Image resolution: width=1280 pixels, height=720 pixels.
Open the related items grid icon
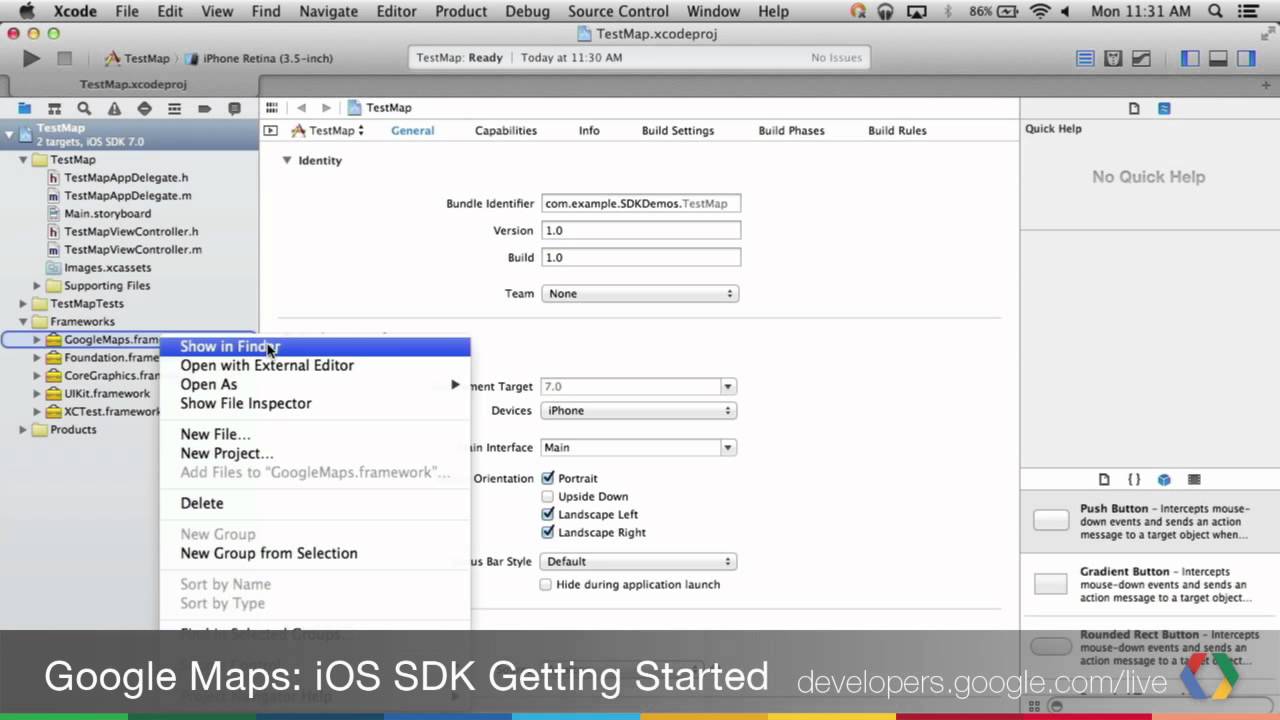click(271, 107)
